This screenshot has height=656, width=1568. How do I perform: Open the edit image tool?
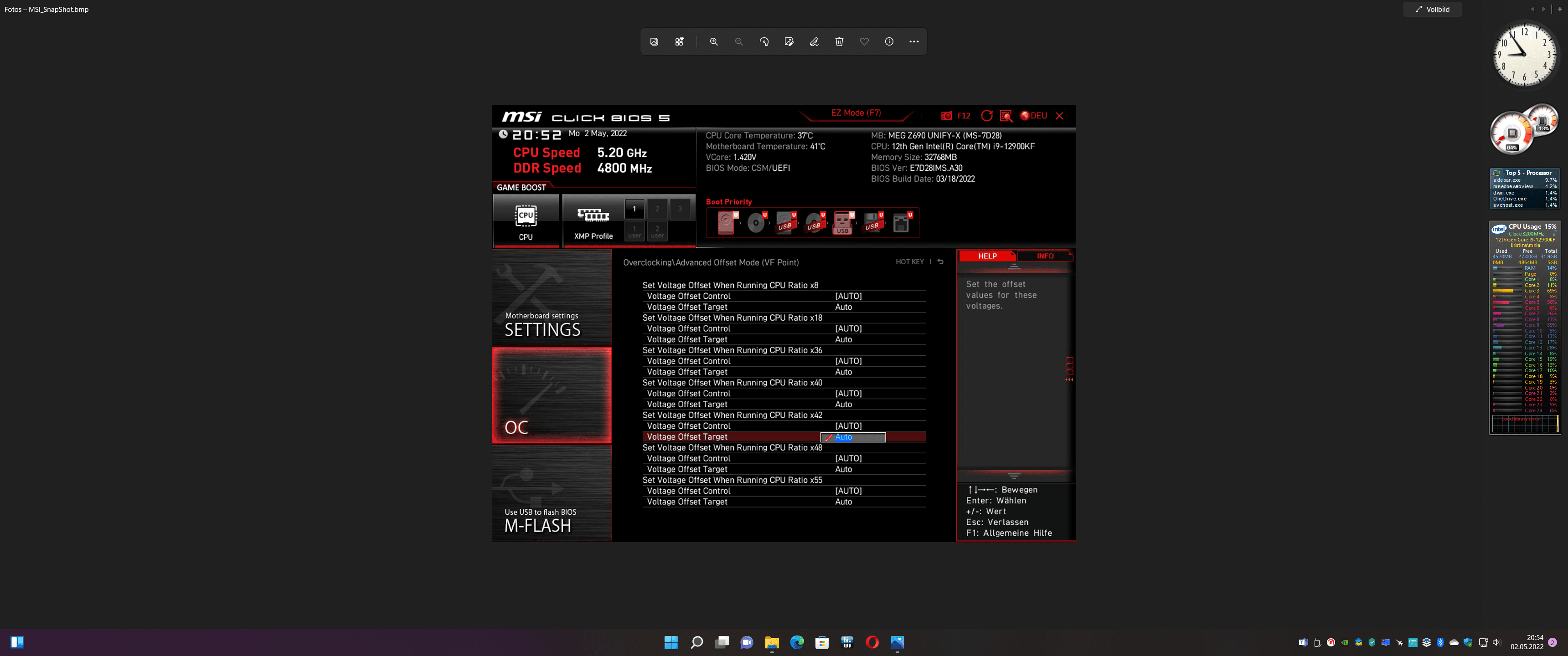789,41
